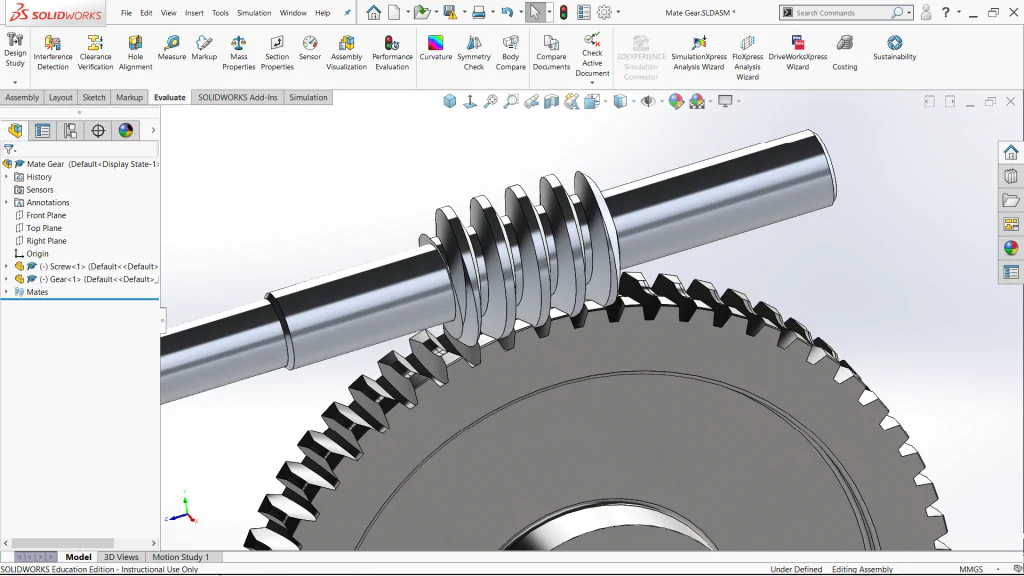Open the Simulation menu

254,12
